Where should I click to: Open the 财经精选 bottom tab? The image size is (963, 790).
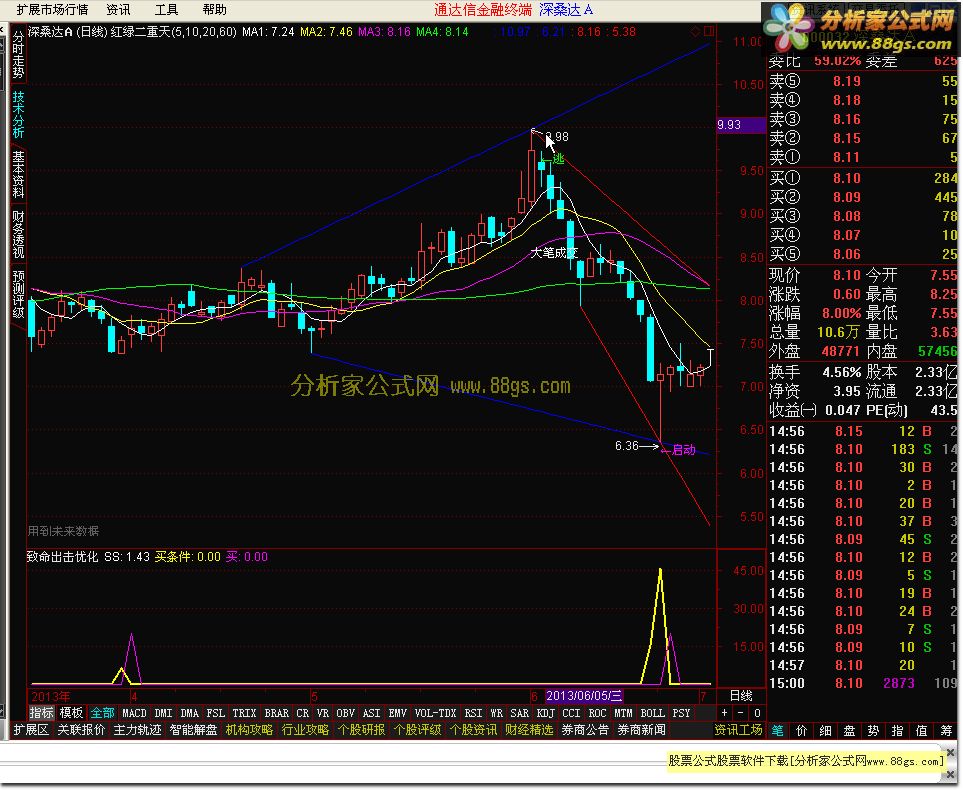click(x=529, y=730)
